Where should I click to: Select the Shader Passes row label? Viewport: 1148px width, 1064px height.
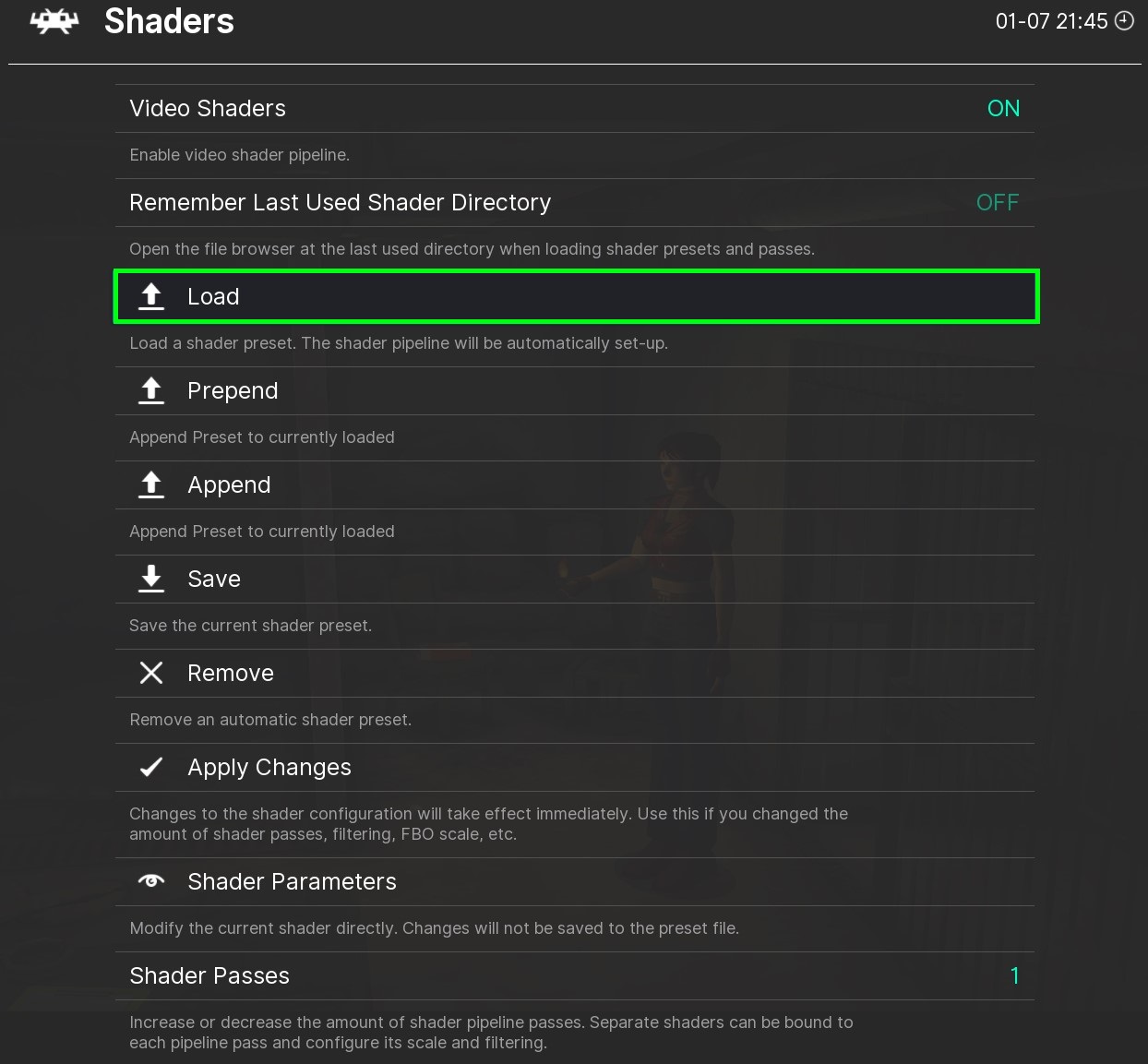coord(209,976)
